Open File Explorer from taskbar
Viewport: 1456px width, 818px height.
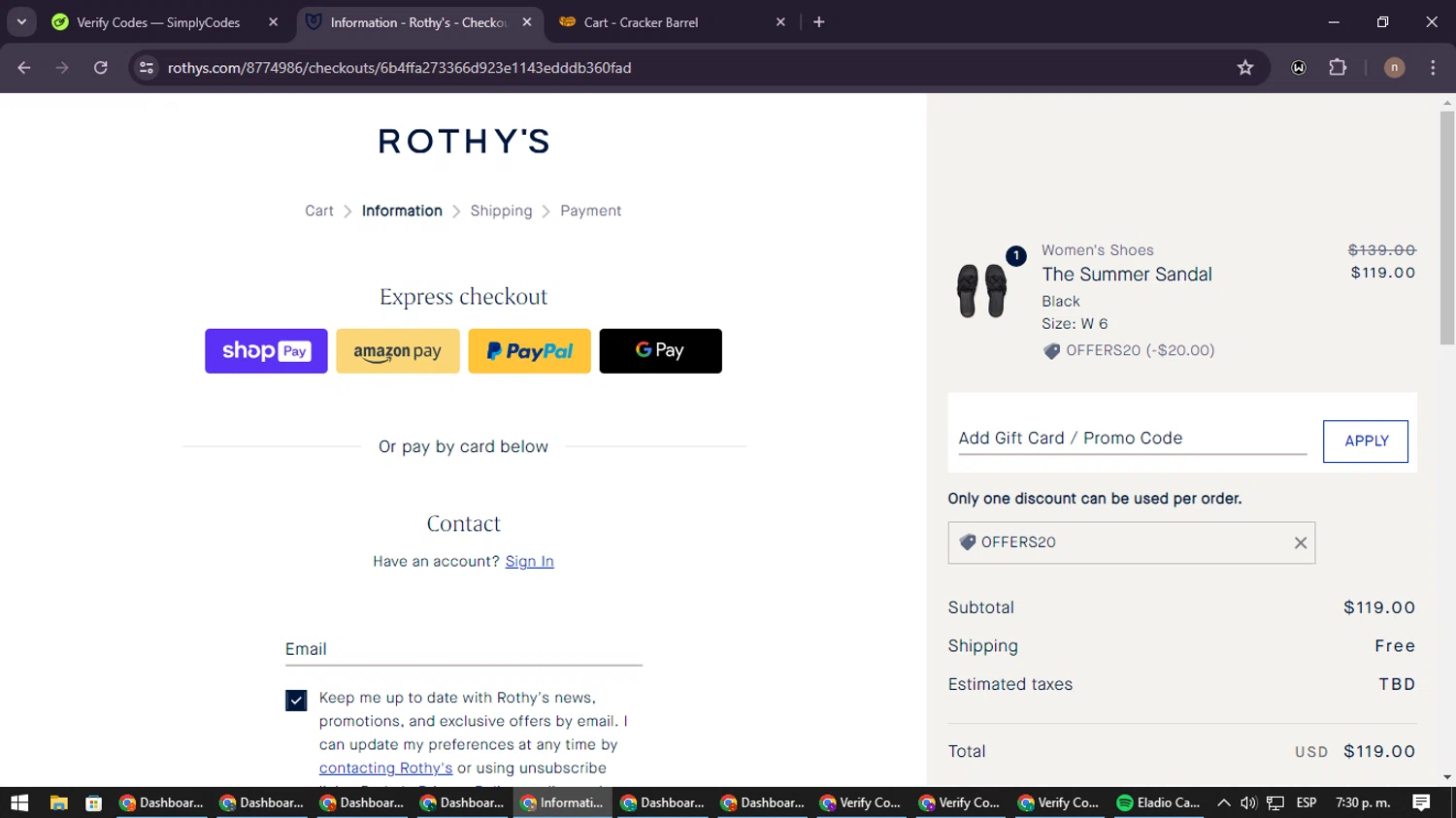click(58, 802)
